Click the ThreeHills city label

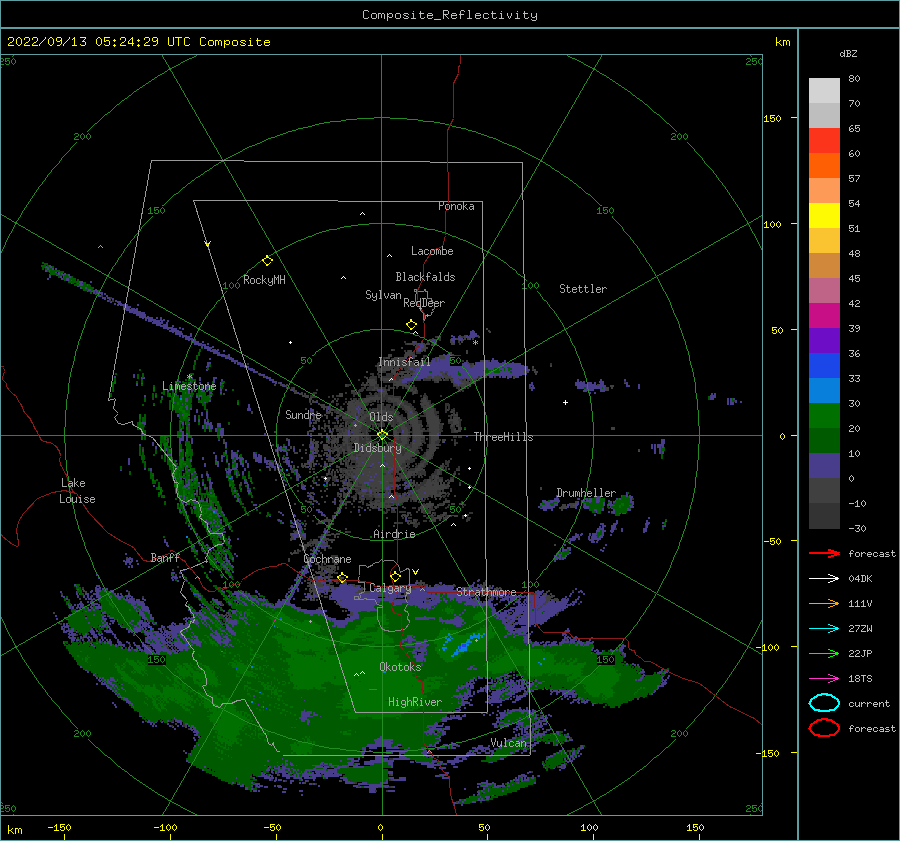pos(503,437)
